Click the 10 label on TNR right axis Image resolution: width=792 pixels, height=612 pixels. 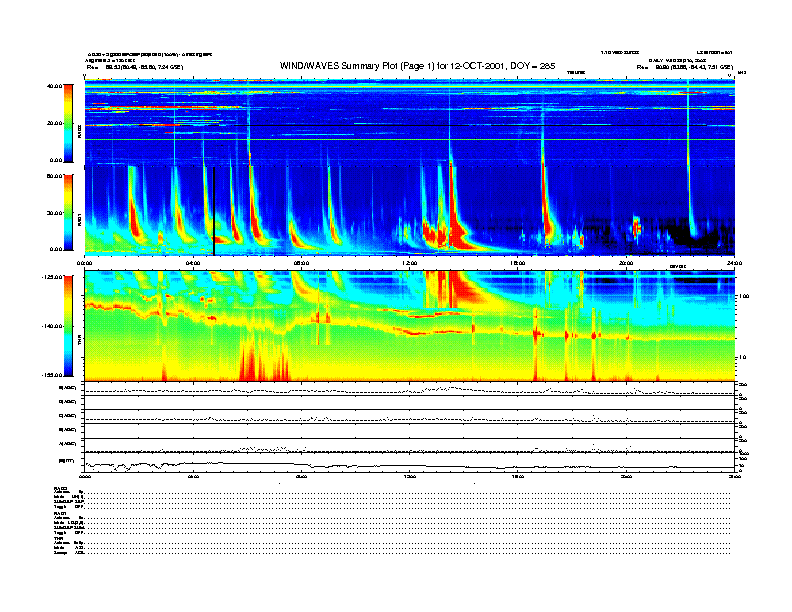pos(744,357)
